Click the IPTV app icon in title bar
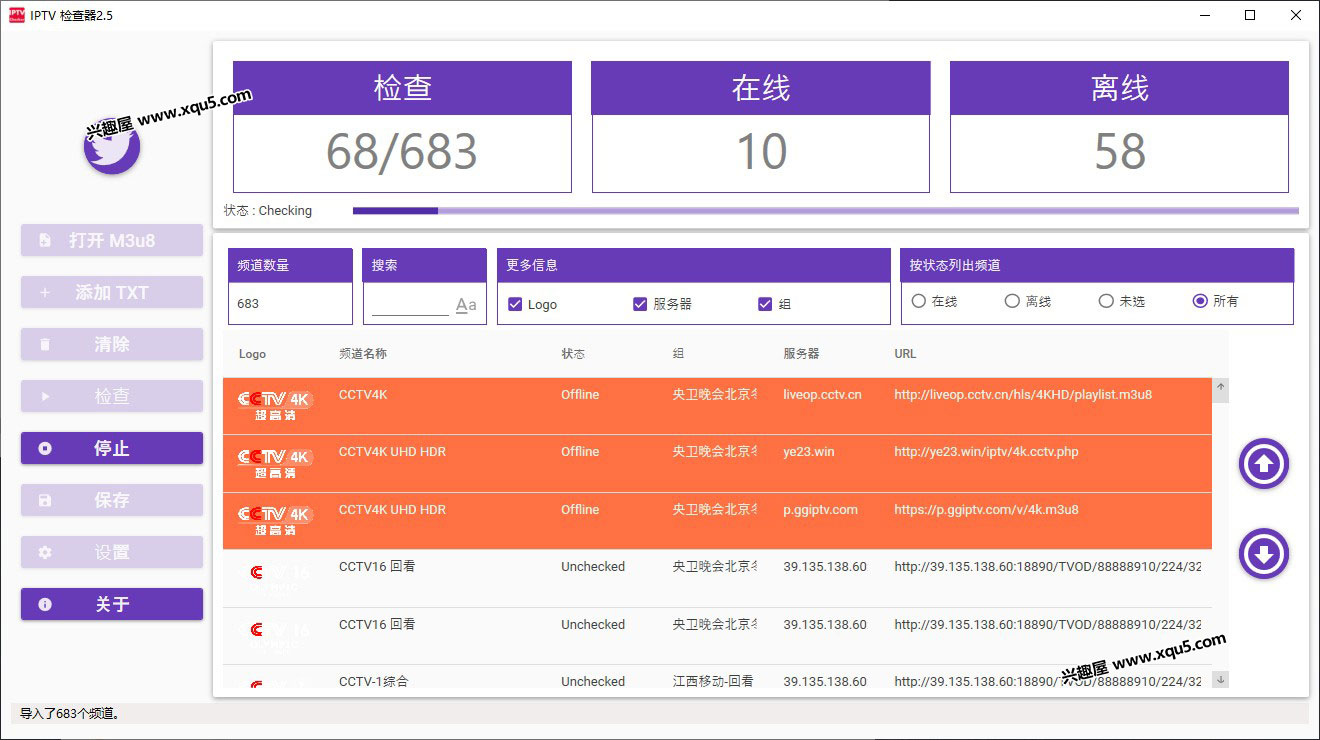This screenshot has width=1320, height=740. coord(17,15)
